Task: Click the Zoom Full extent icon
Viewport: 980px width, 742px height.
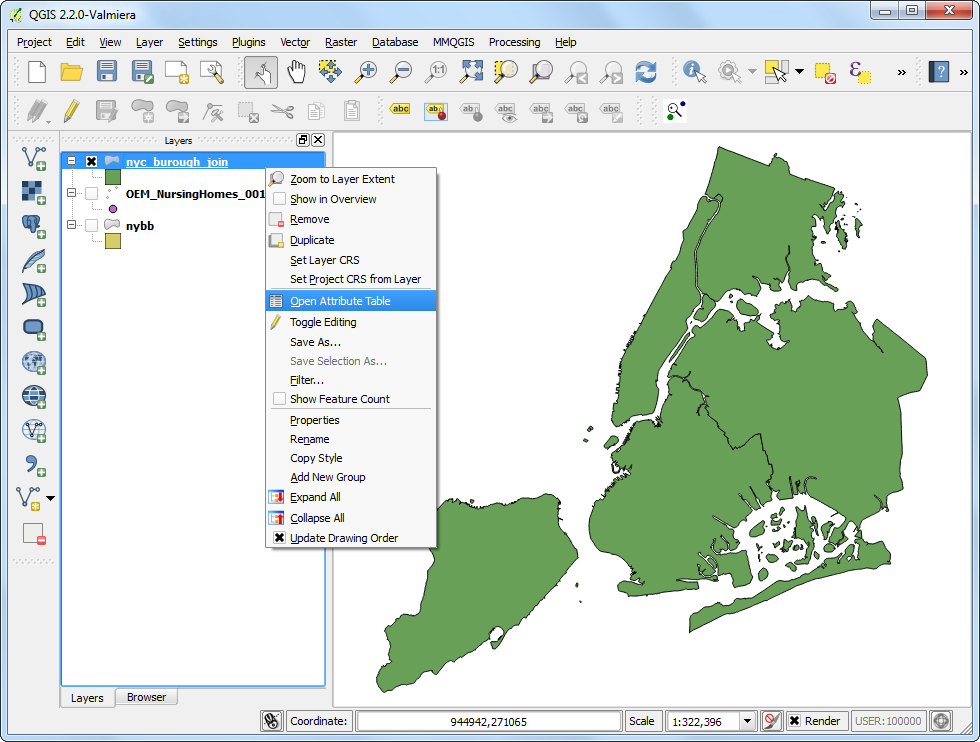Action: [x=471, y=72]
